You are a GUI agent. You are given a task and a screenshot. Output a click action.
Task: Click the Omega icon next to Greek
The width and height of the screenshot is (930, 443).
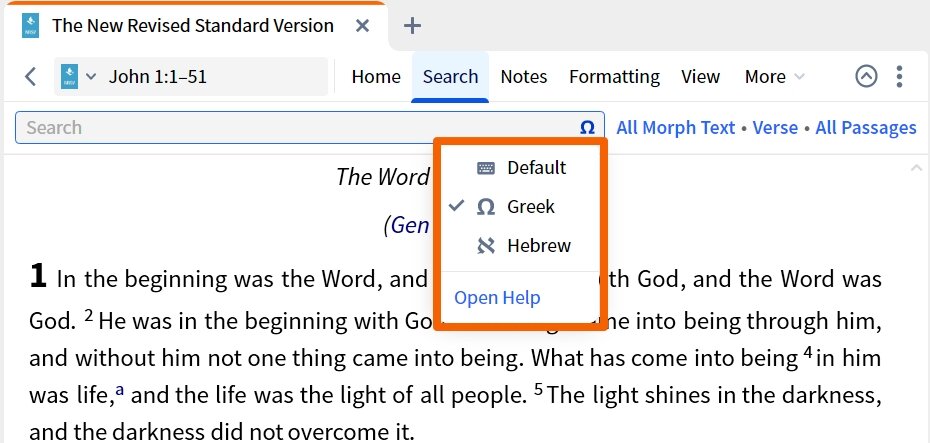tap(486, 207)
